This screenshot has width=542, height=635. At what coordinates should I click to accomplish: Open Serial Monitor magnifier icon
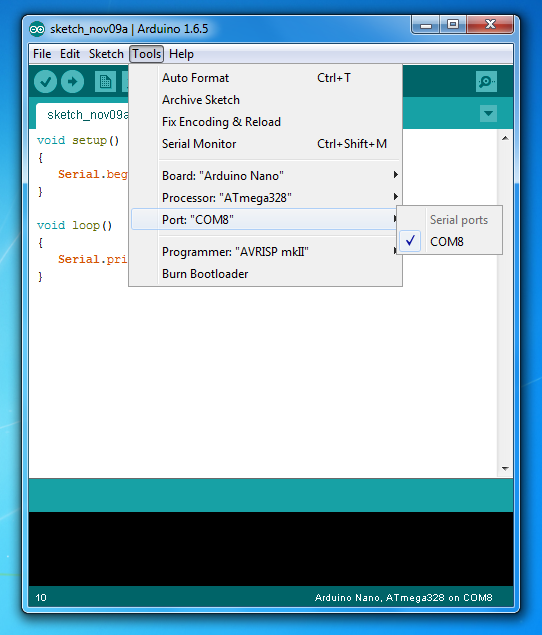pyautogui.click(x=486, y=82)
